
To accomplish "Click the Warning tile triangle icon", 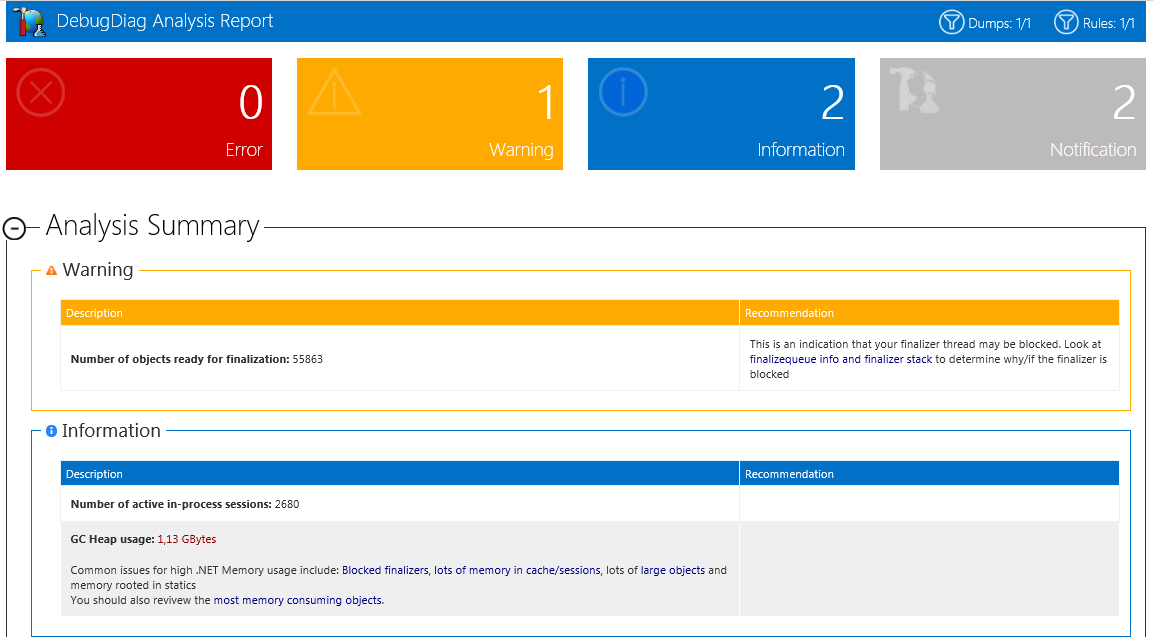I will point(335,93).
